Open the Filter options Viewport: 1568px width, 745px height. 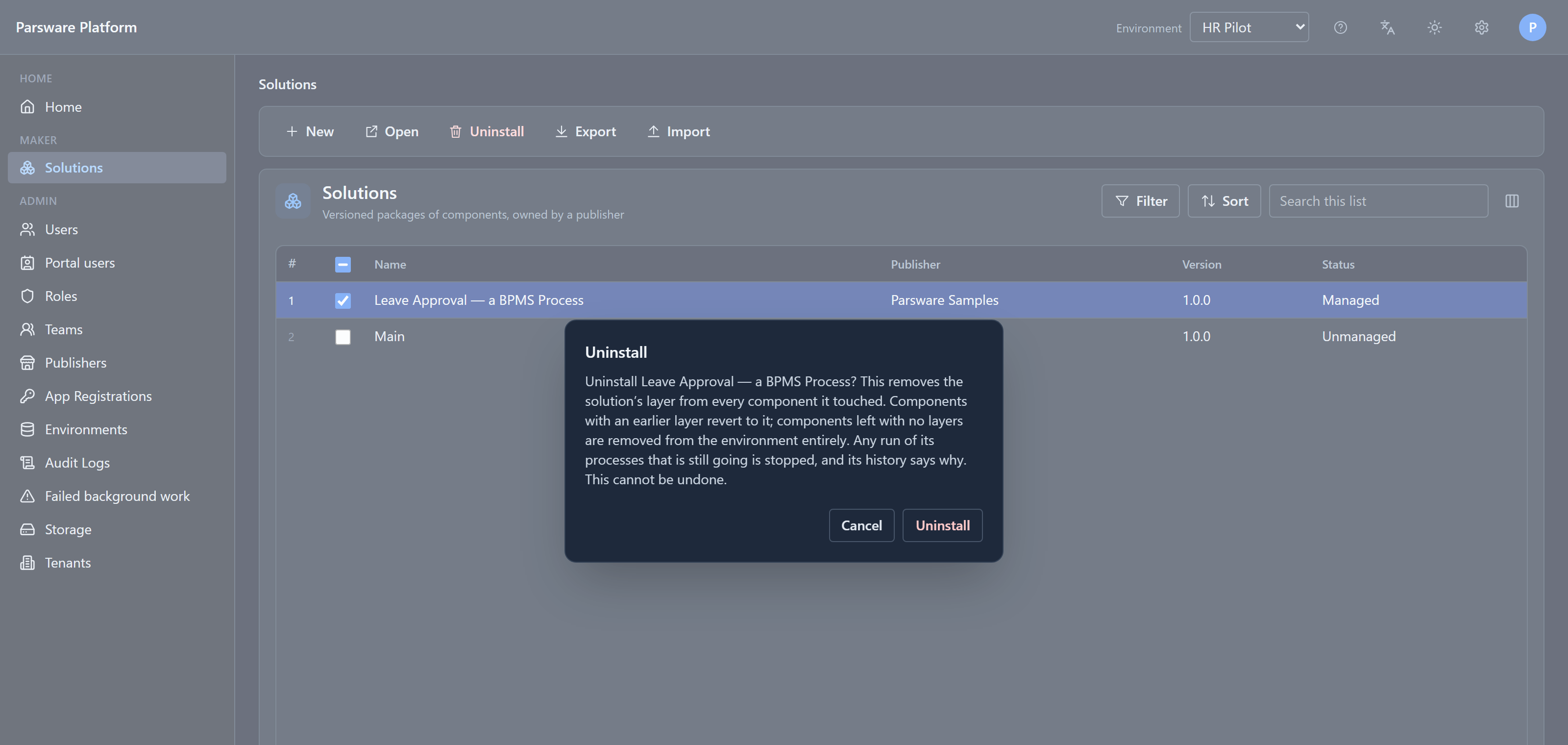coord(1140,201)
